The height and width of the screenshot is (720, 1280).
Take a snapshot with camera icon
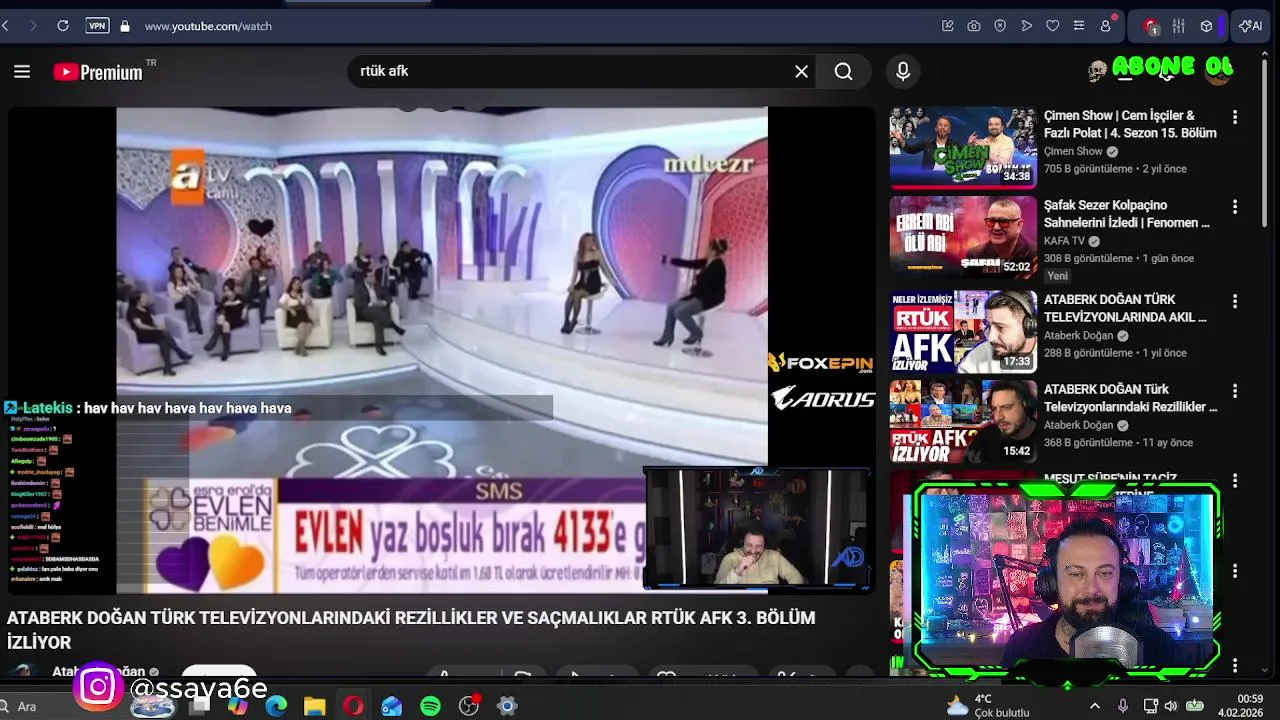[974, 26]
